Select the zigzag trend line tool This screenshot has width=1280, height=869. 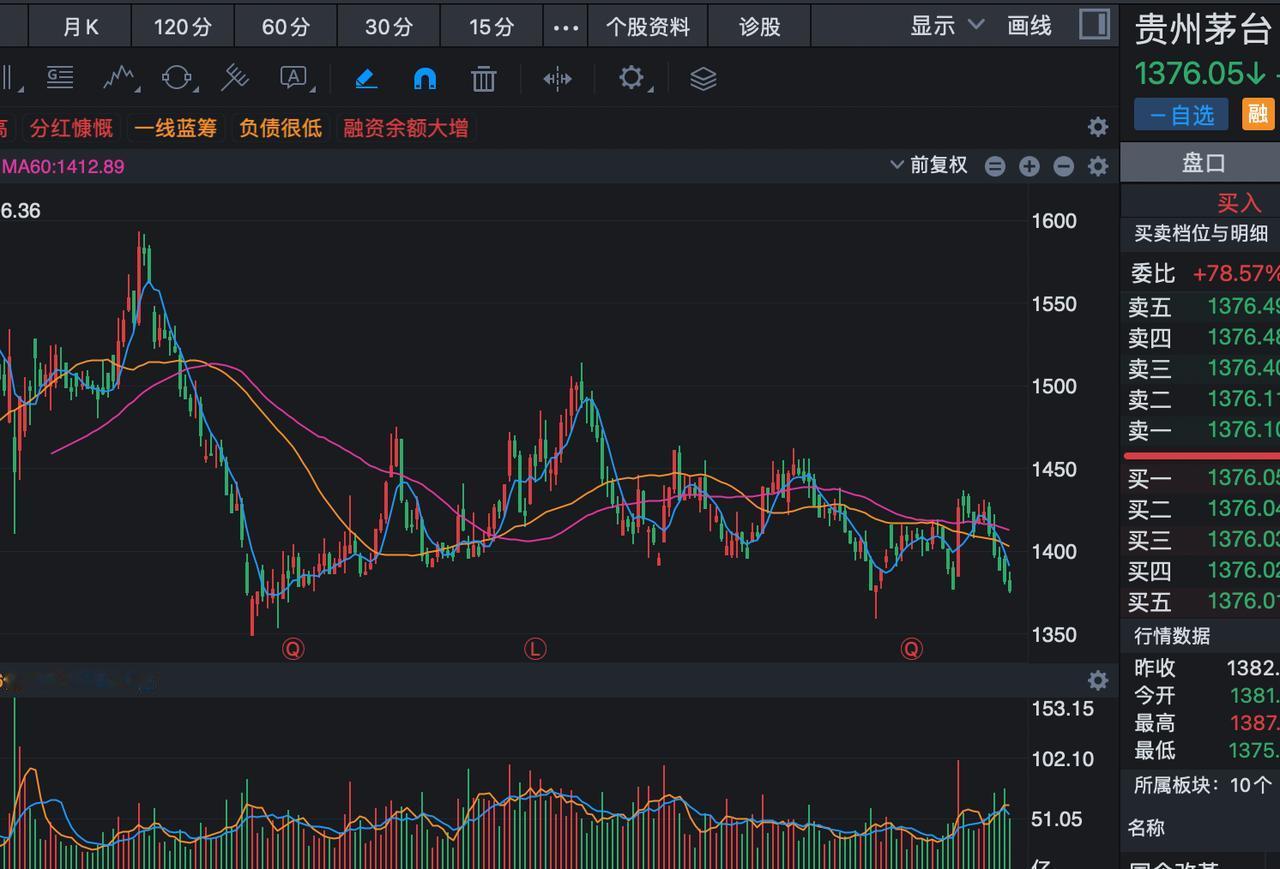[x=118, y=78]
